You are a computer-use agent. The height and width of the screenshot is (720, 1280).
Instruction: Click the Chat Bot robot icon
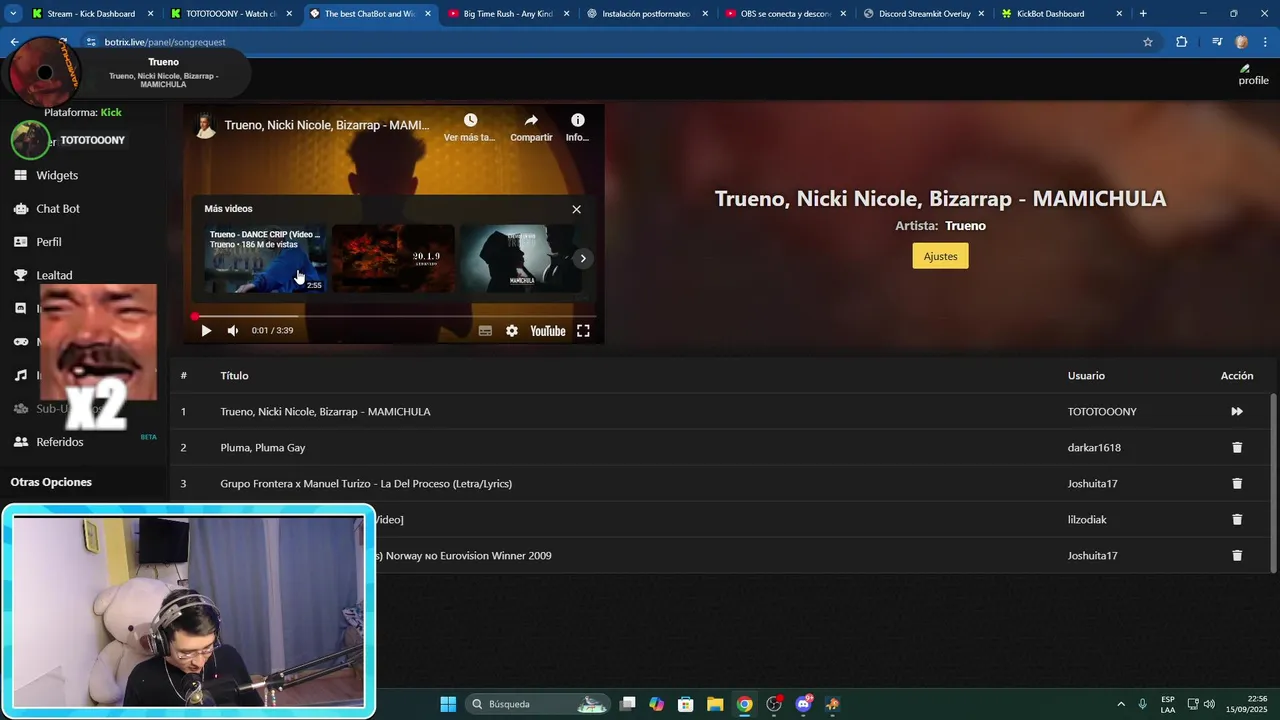pyautogui.click(x=19, y=208)
